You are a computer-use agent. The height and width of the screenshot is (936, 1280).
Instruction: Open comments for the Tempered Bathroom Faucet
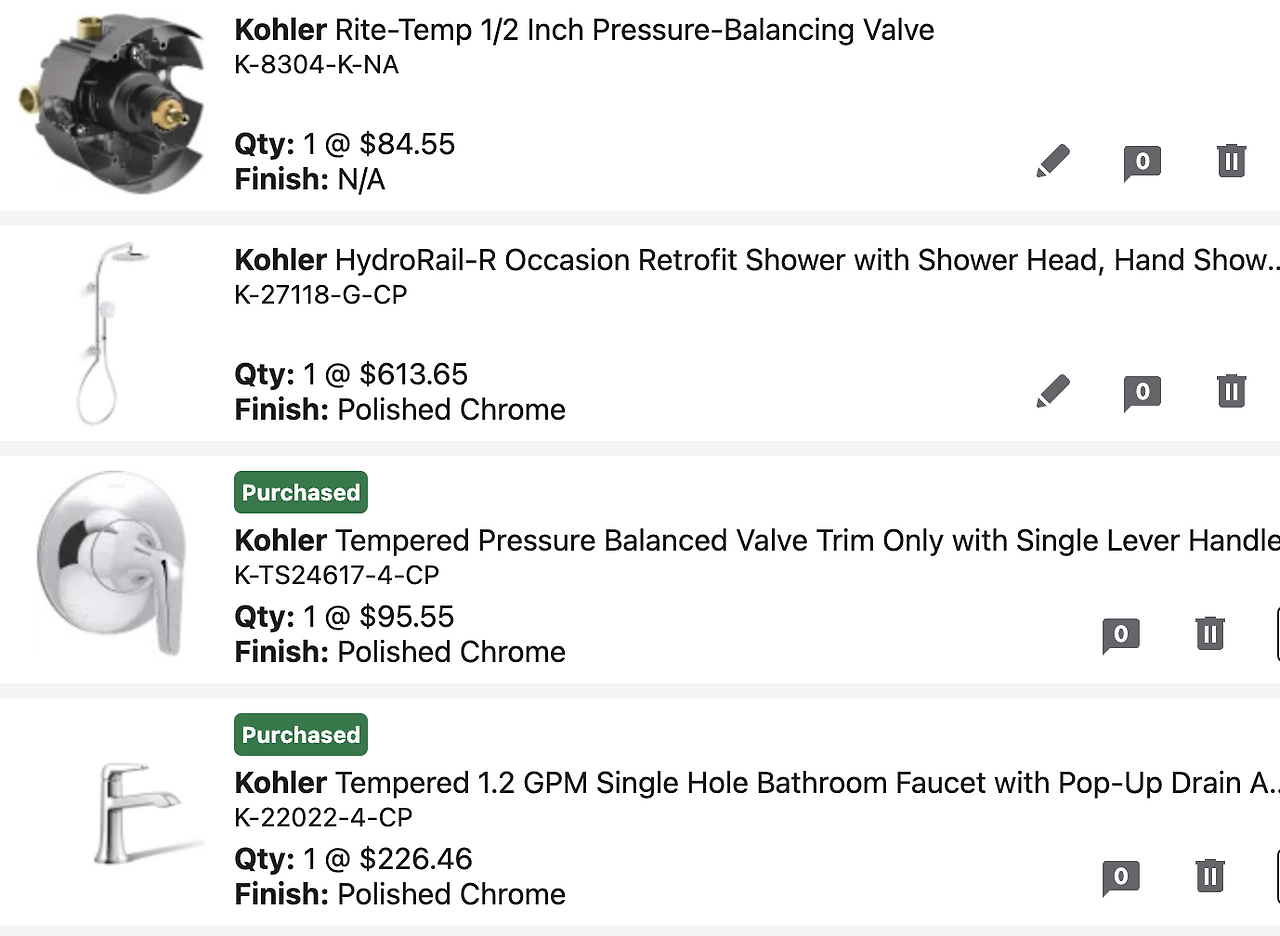point(1120,878)
